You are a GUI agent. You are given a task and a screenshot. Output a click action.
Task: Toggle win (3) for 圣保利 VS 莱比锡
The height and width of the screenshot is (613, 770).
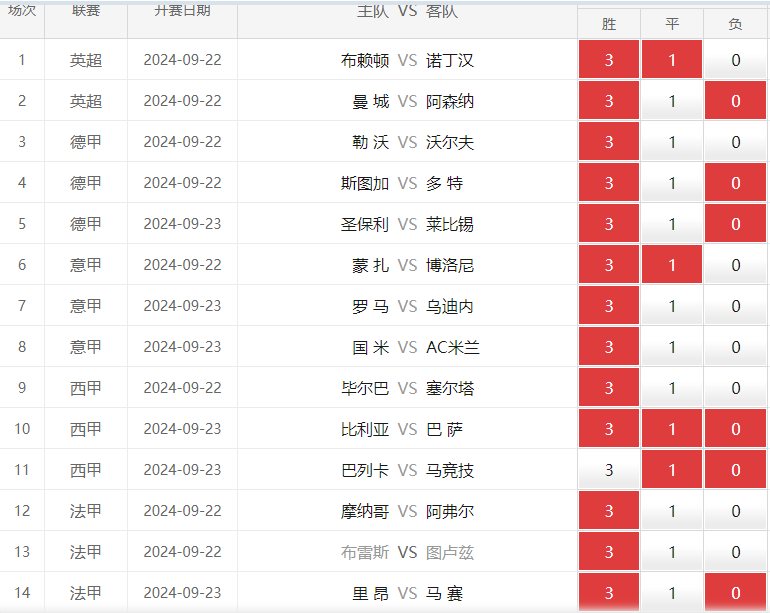tap(609, 224)
